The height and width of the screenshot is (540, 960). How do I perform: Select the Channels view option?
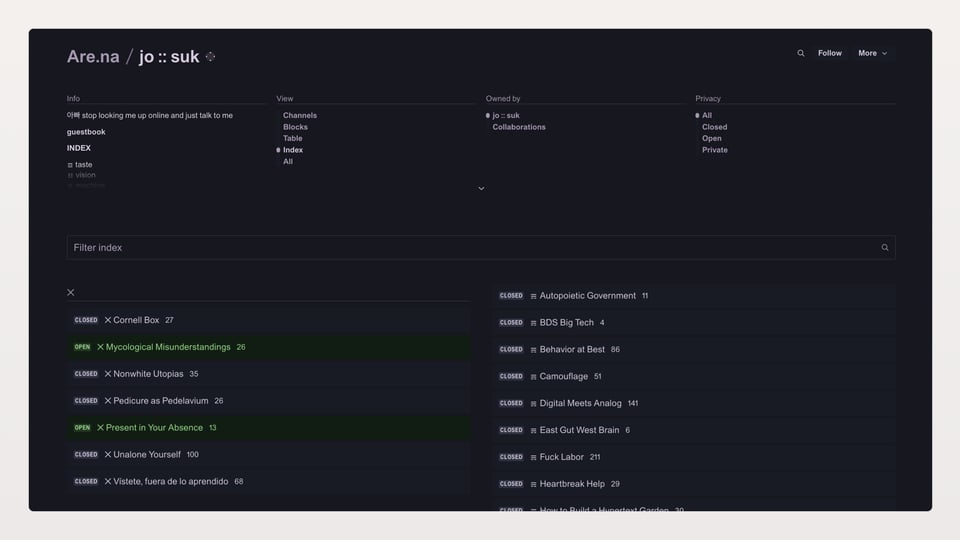299,116
